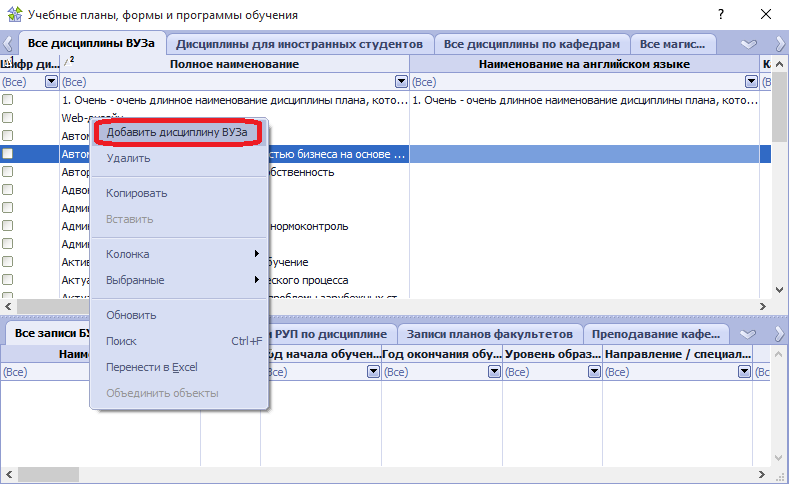Viewport: 789px width, 484px height.
Task: Click disabled 'Объединить объекты' menu entry
Action: (179, 393)
